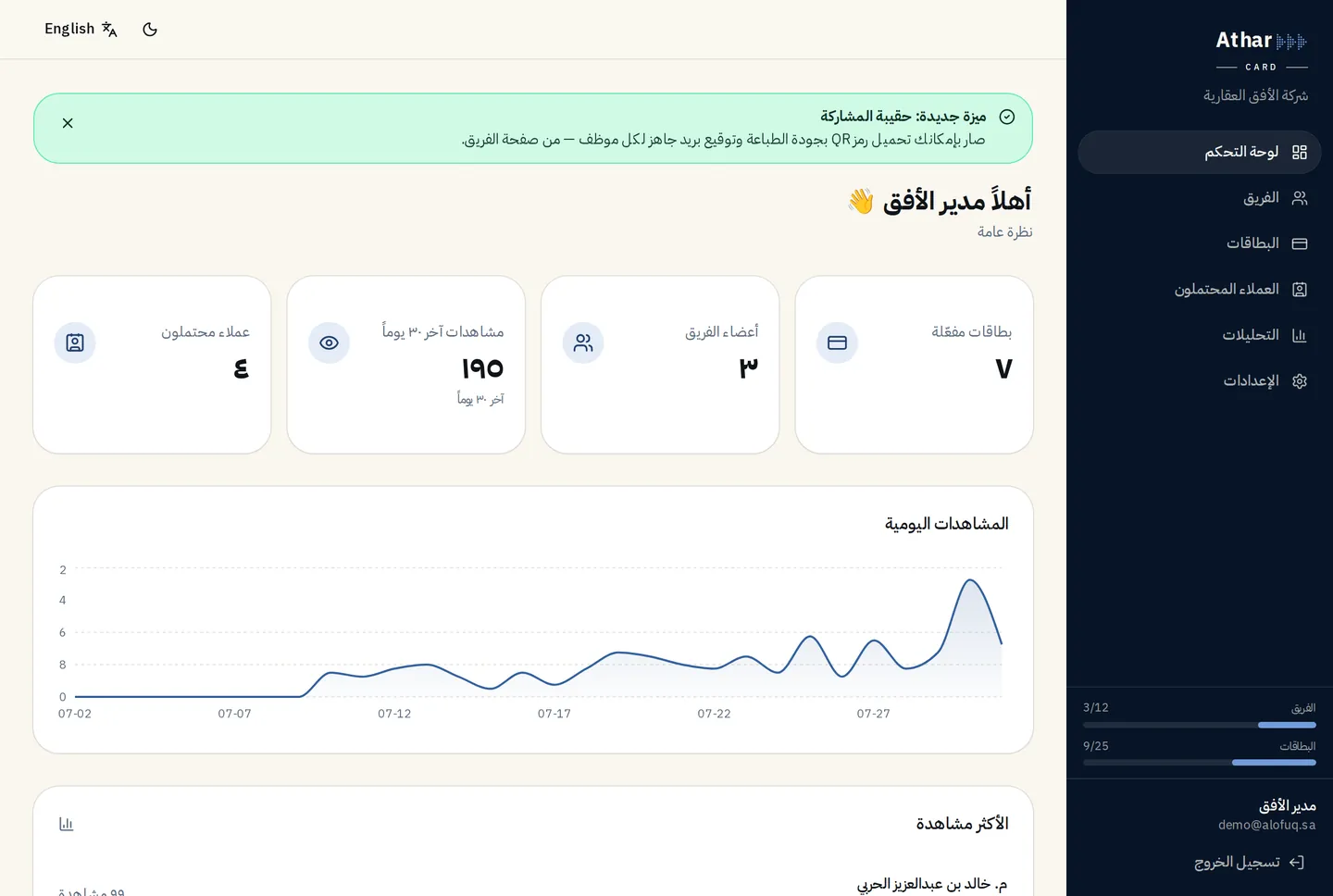The width and height of the screenshot is (1333, 896).
Task: Click the 07-17 date label on chart
Action: pos(554,714)
